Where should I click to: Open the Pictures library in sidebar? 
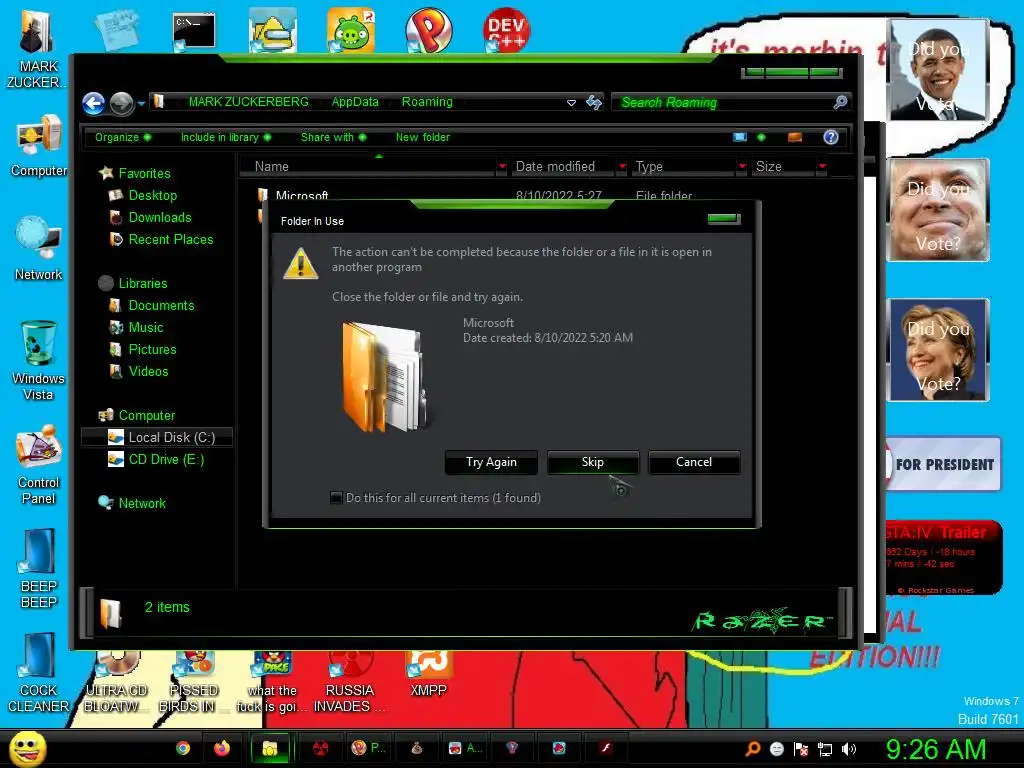tap(152, 349)
